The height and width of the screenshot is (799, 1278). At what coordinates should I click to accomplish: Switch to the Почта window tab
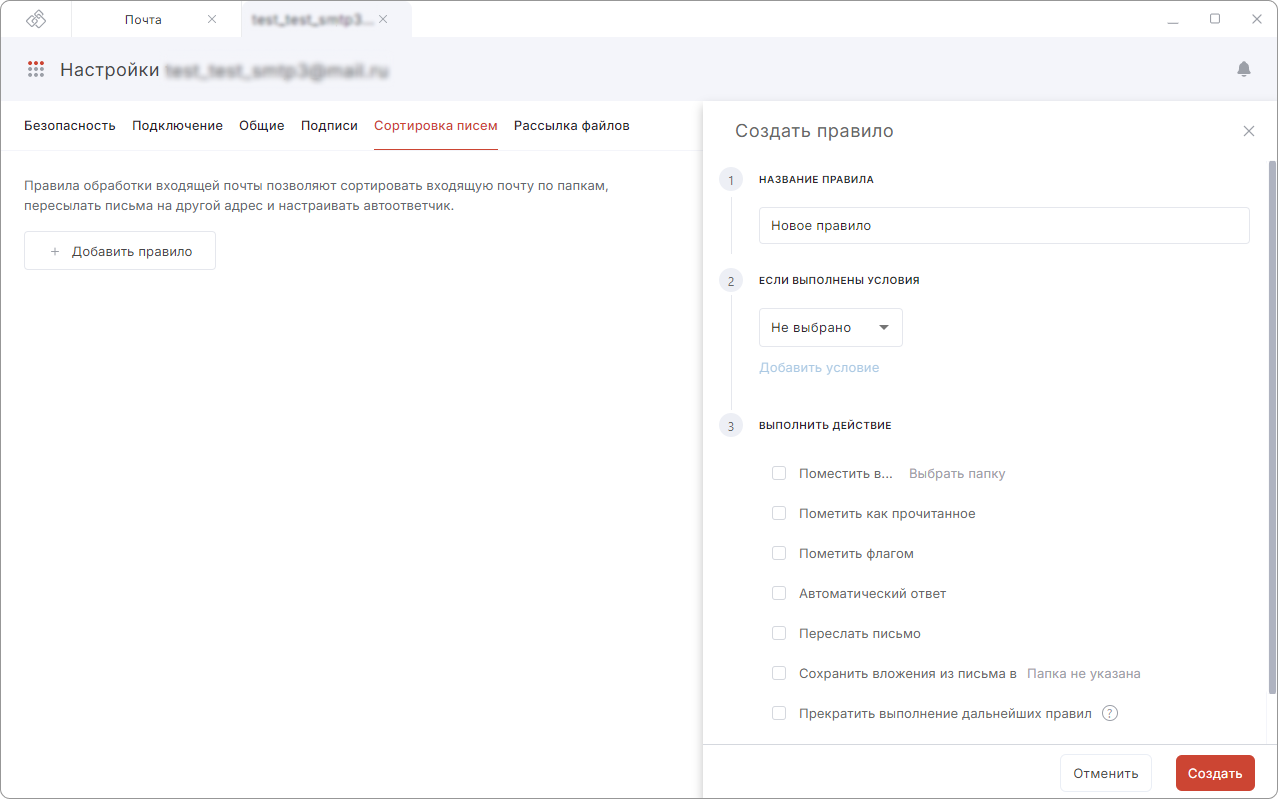(x=156, y=19)
